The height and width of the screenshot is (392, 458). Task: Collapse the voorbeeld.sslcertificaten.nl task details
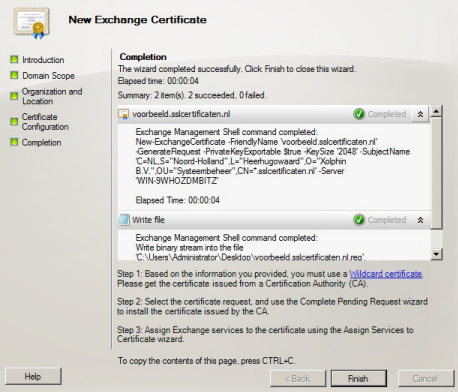coord(420,114)
